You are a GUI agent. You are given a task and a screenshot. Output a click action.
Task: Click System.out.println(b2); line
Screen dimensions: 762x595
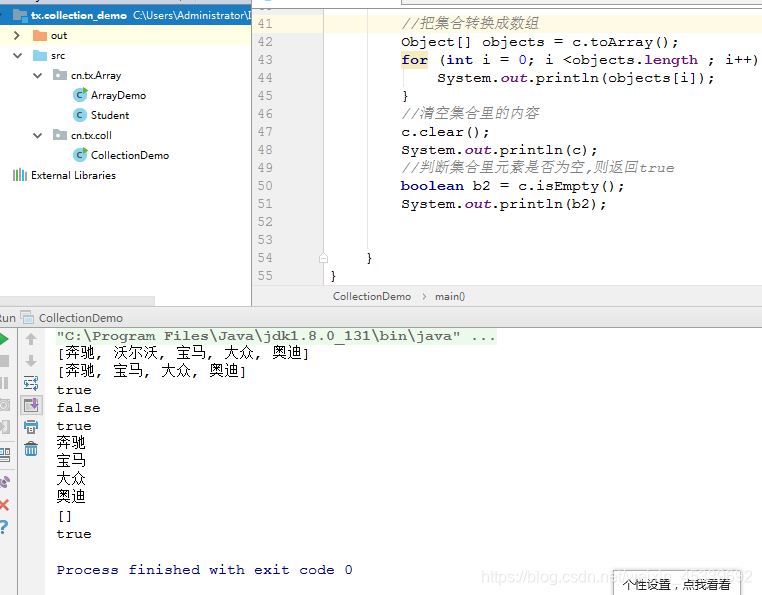click(503, 204)
